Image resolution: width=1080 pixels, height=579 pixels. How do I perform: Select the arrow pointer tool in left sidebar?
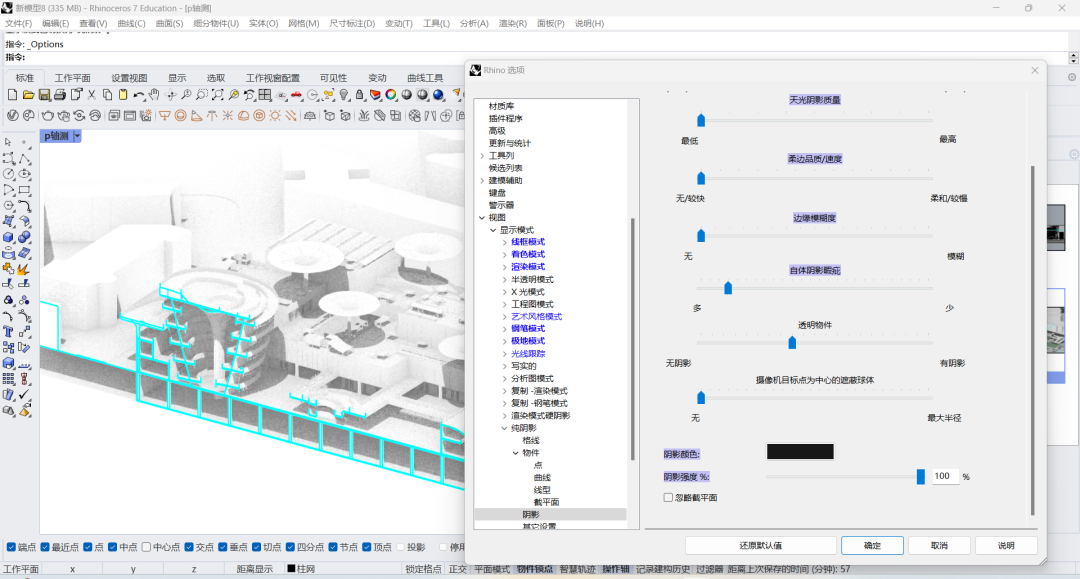tap(8, 141)
